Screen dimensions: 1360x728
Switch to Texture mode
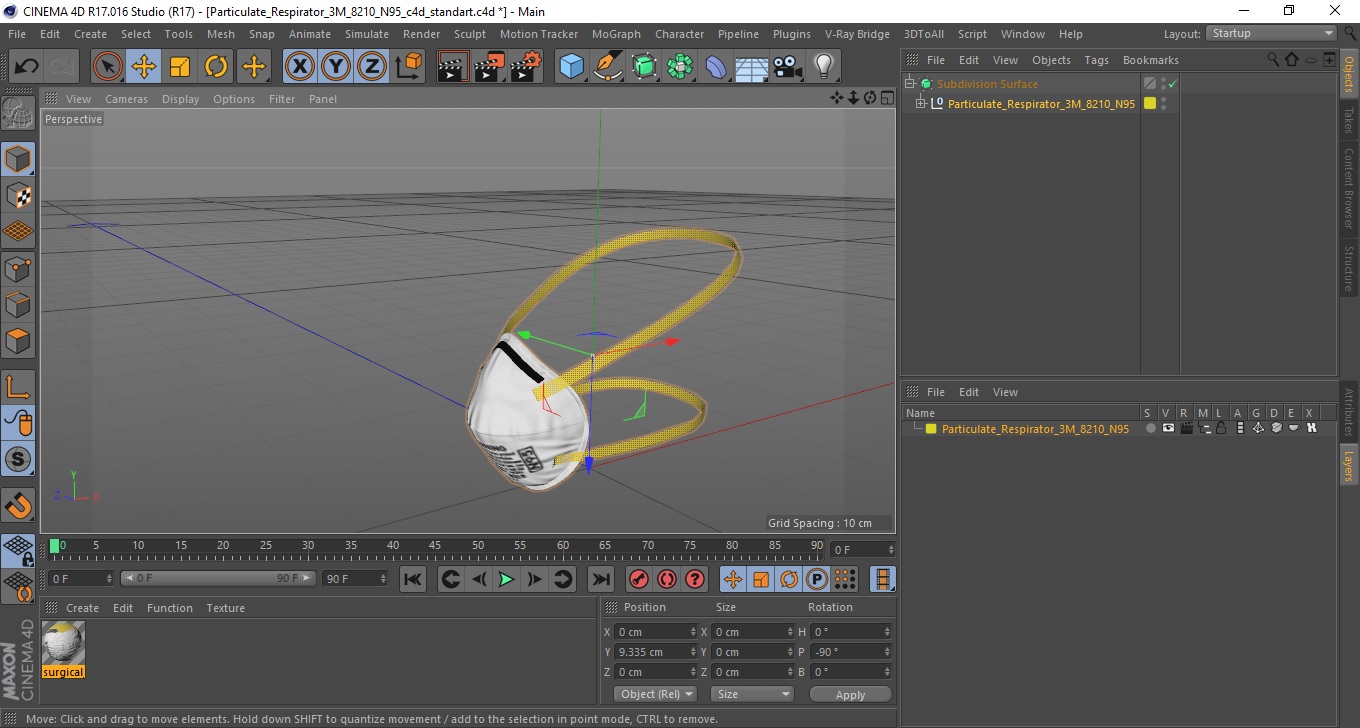pos(18,195)
